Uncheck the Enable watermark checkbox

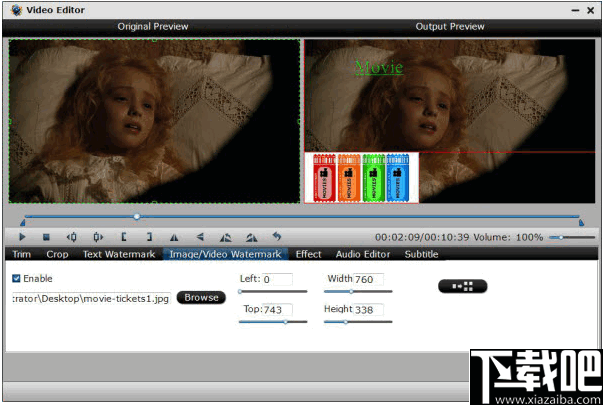click(x=16, y=278)
